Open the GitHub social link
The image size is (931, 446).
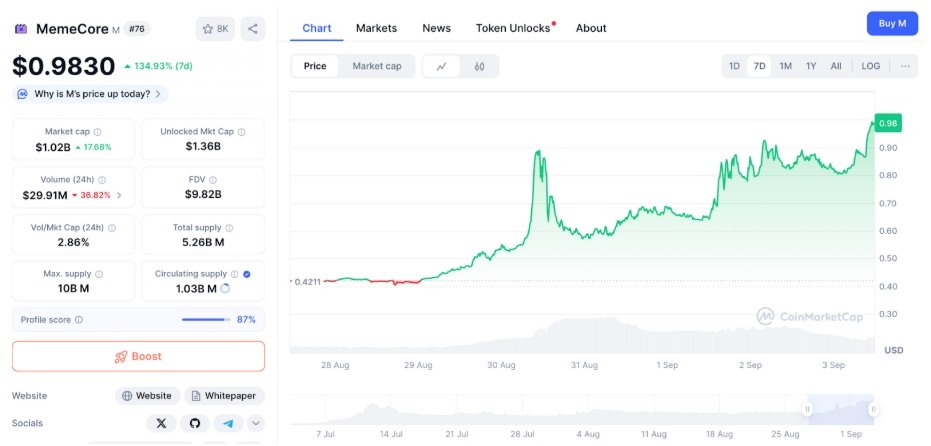point(195,423)
